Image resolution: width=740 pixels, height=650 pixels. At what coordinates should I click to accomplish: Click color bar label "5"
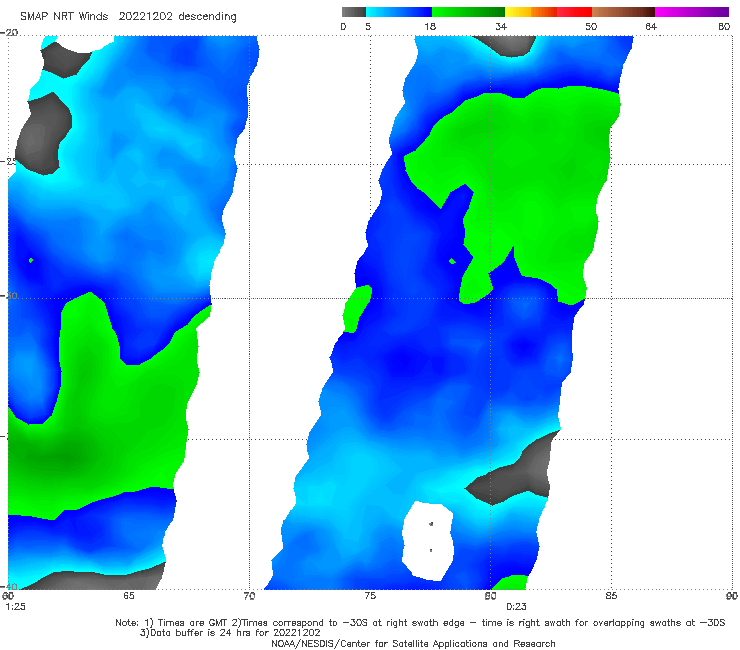[368, 26]
